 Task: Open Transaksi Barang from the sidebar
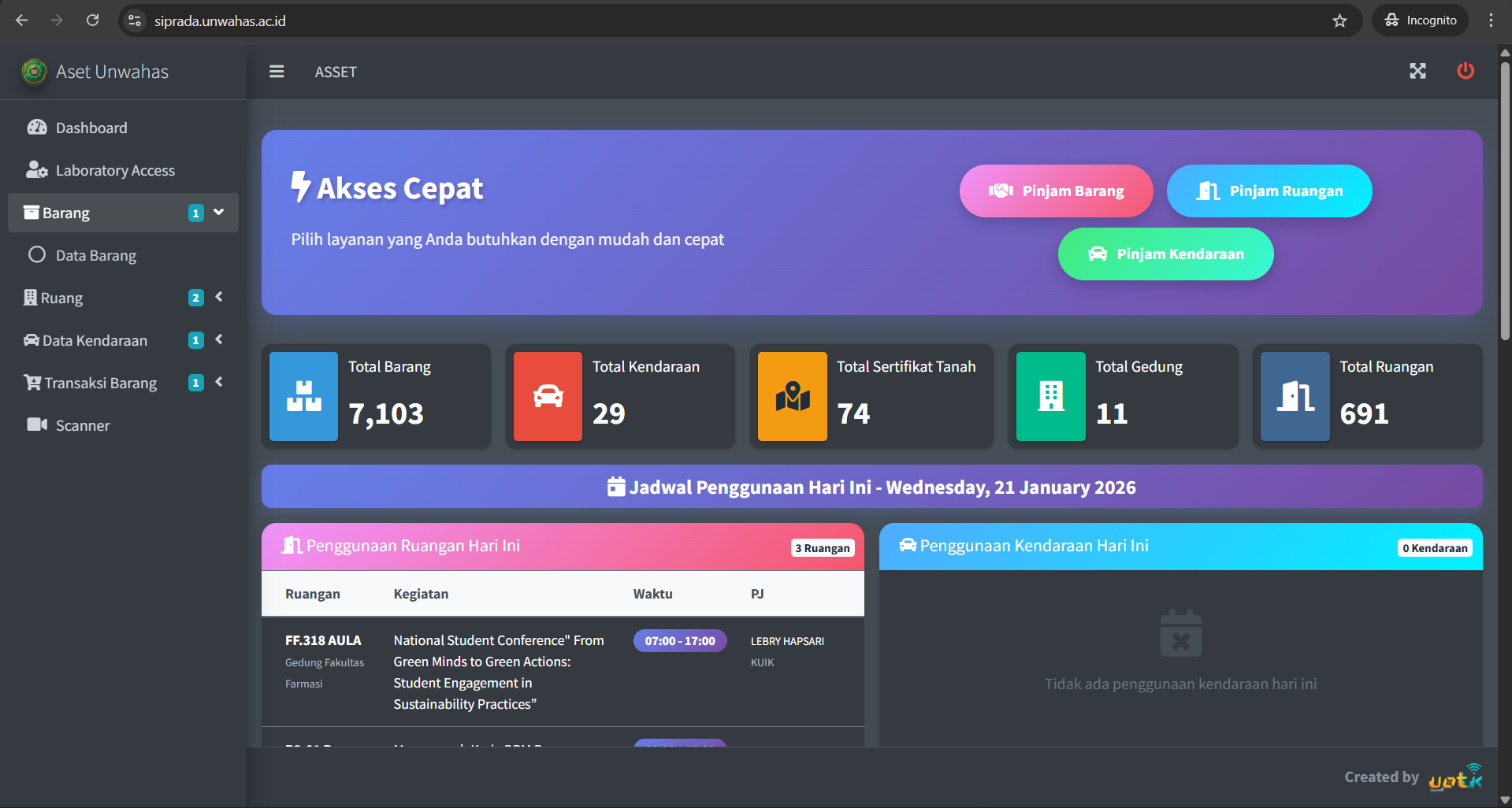tap(100, 383)
